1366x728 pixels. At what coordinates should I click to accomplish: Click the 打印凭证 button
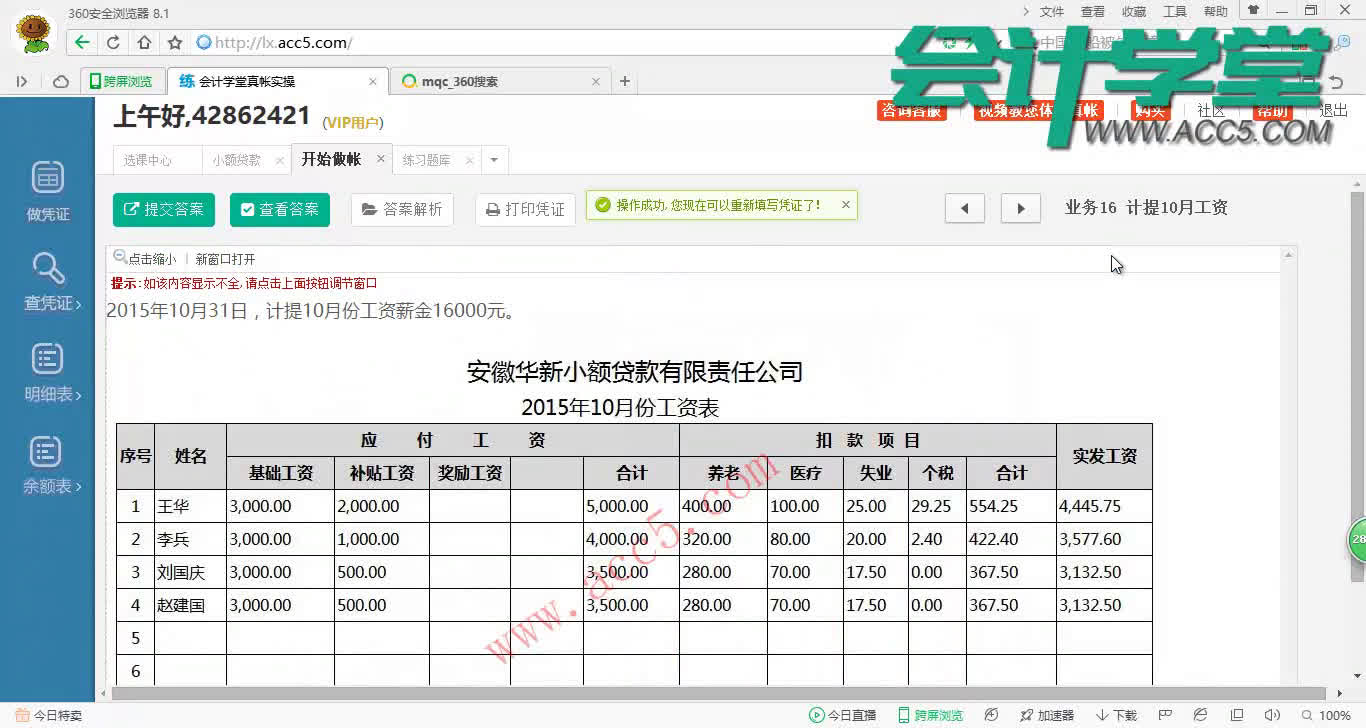coord(525,209)
